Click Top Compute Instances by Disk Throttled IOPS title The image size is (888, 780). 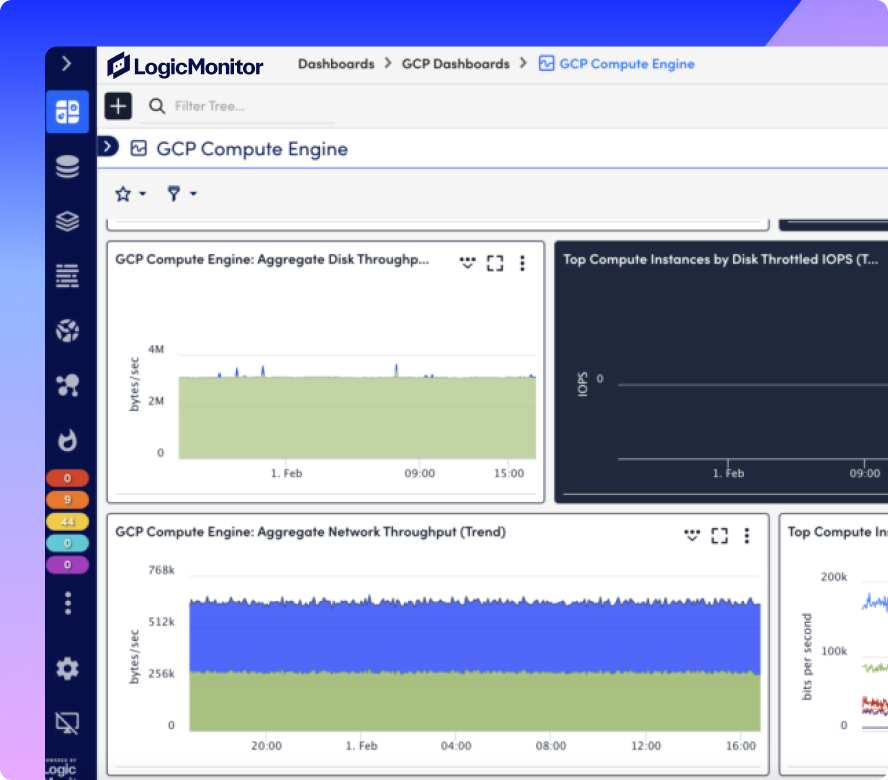[x=720, y=259]
